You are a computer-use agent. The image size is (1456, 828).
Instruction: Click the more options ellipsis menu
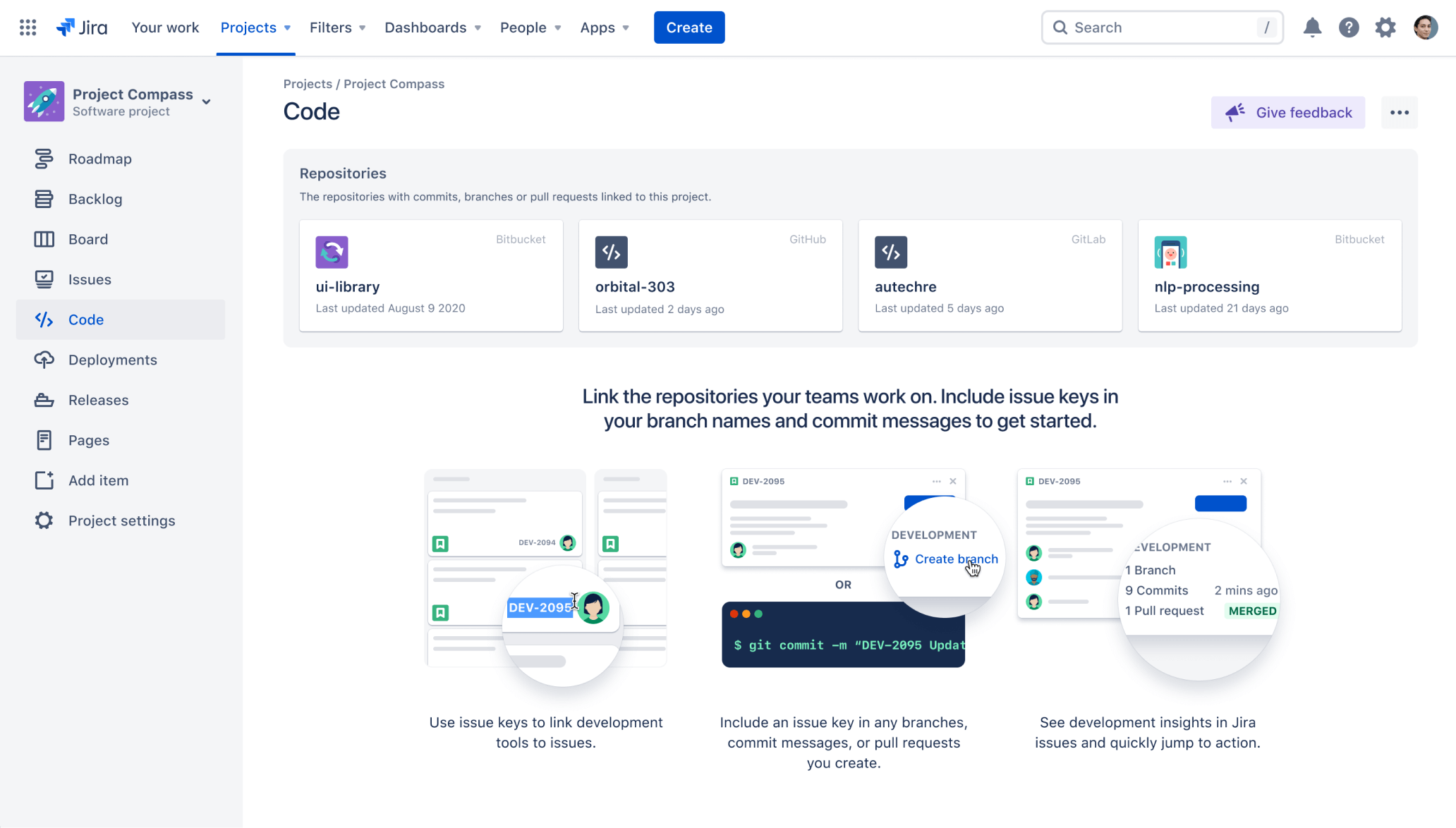(x=1399, y=112)
